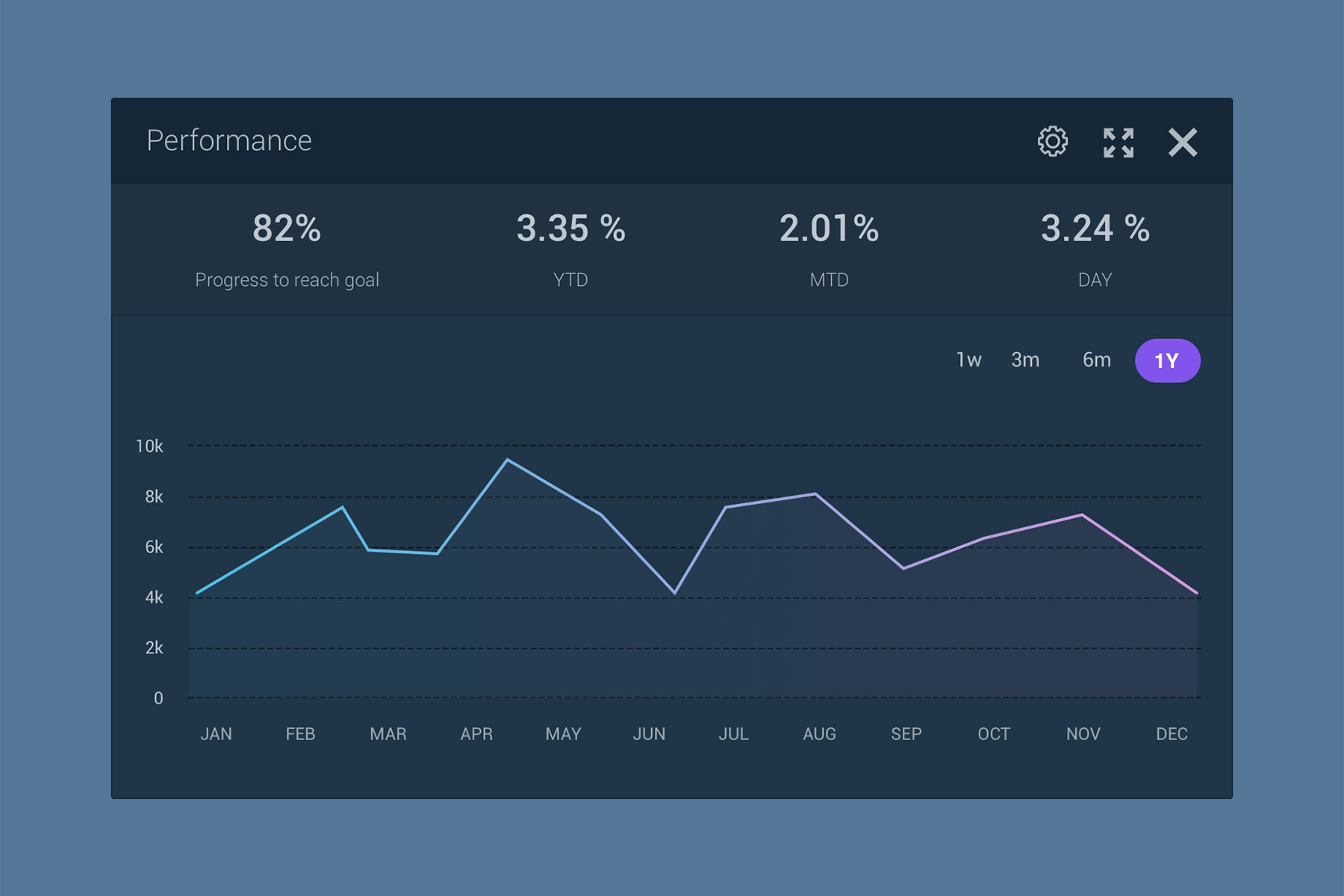Expand the widget to fullscreen

(1118, 142)
